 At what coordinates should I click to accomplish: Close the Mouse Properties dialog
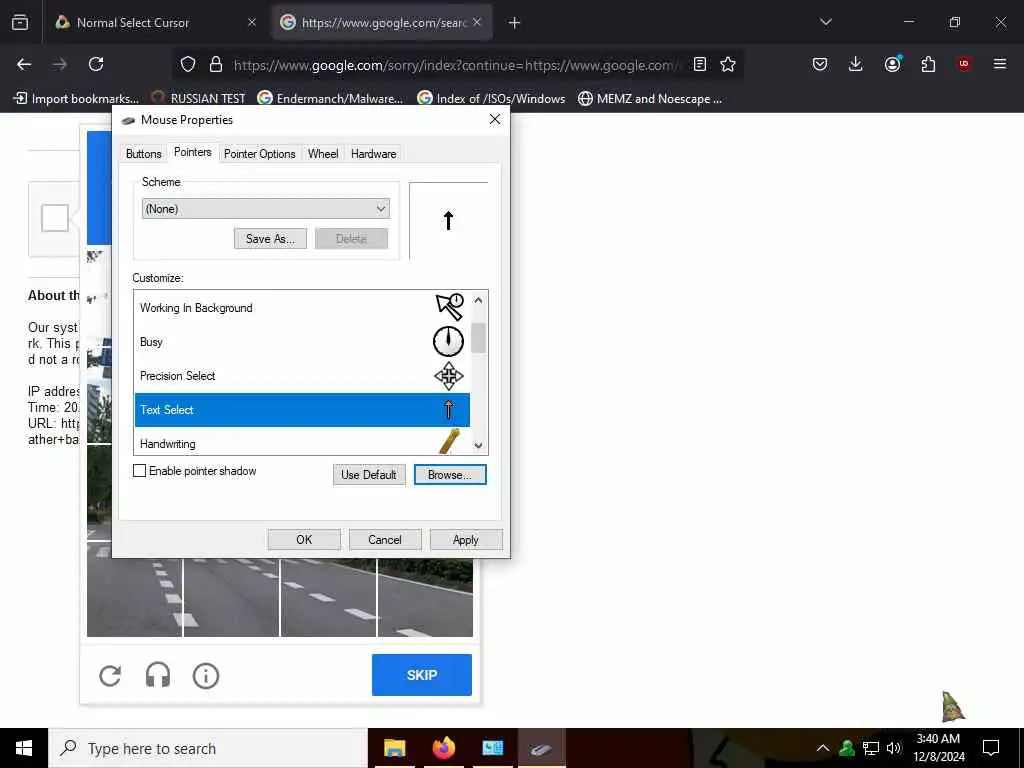[x=495, y=119]
